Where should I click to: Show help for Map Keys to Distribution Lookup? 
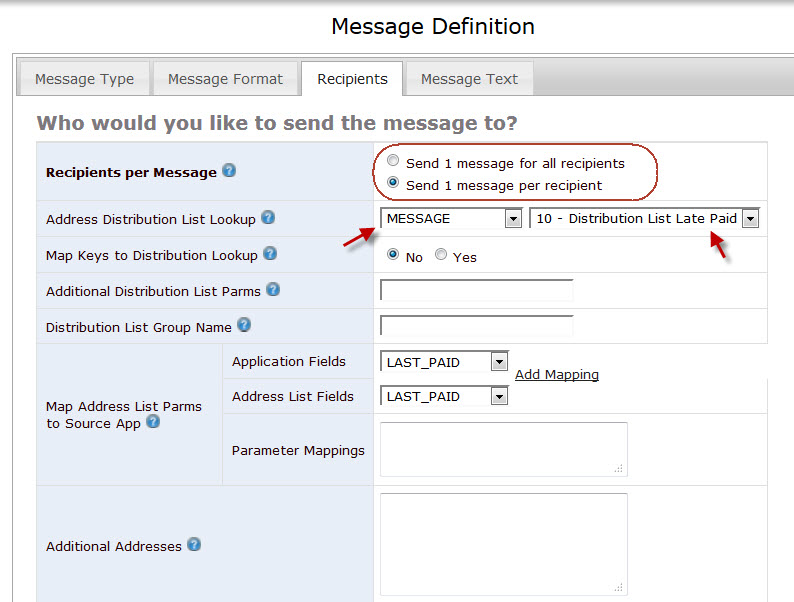point(270,253)
